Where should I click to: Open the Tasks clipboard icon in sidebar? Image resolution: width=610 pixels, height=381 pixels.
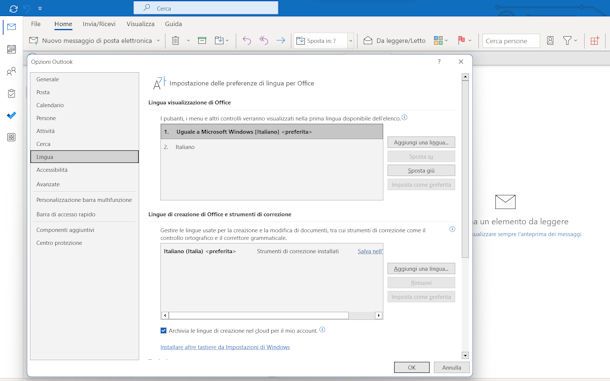(11, 93)
